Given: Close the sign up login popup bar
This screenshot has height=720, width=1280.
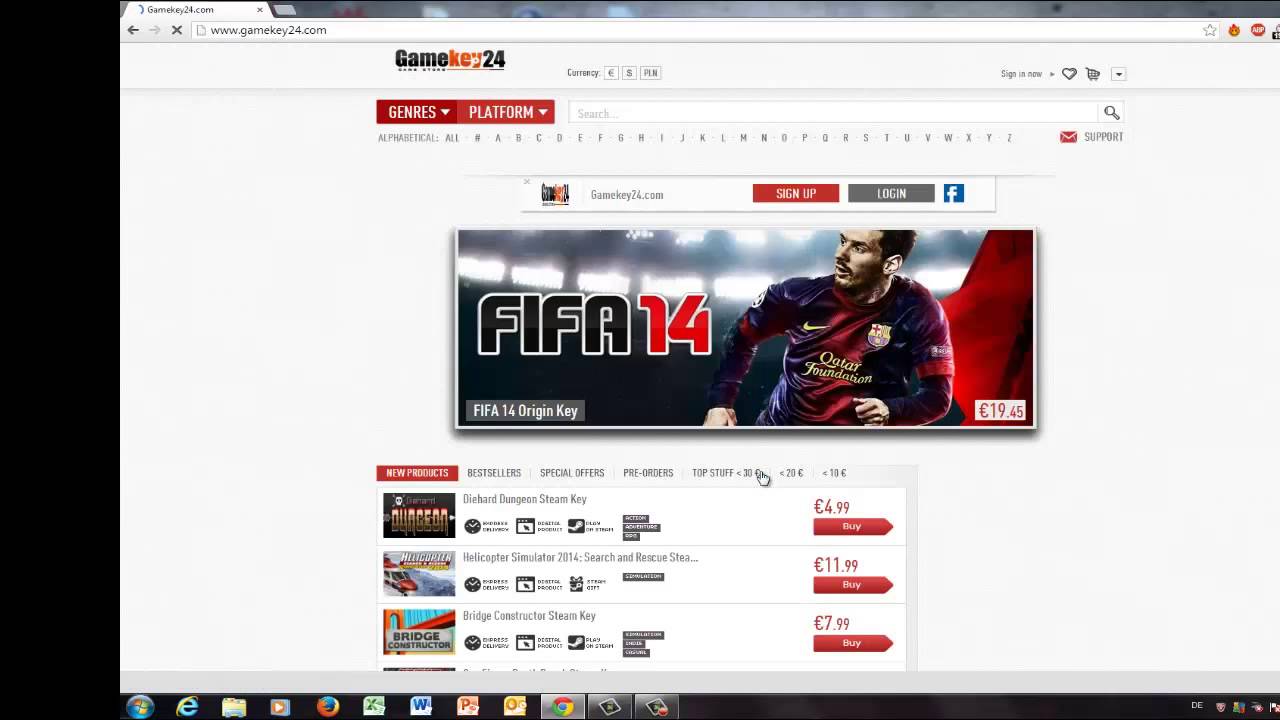Looking at the screenshot, I should click(x=527, y=182).
